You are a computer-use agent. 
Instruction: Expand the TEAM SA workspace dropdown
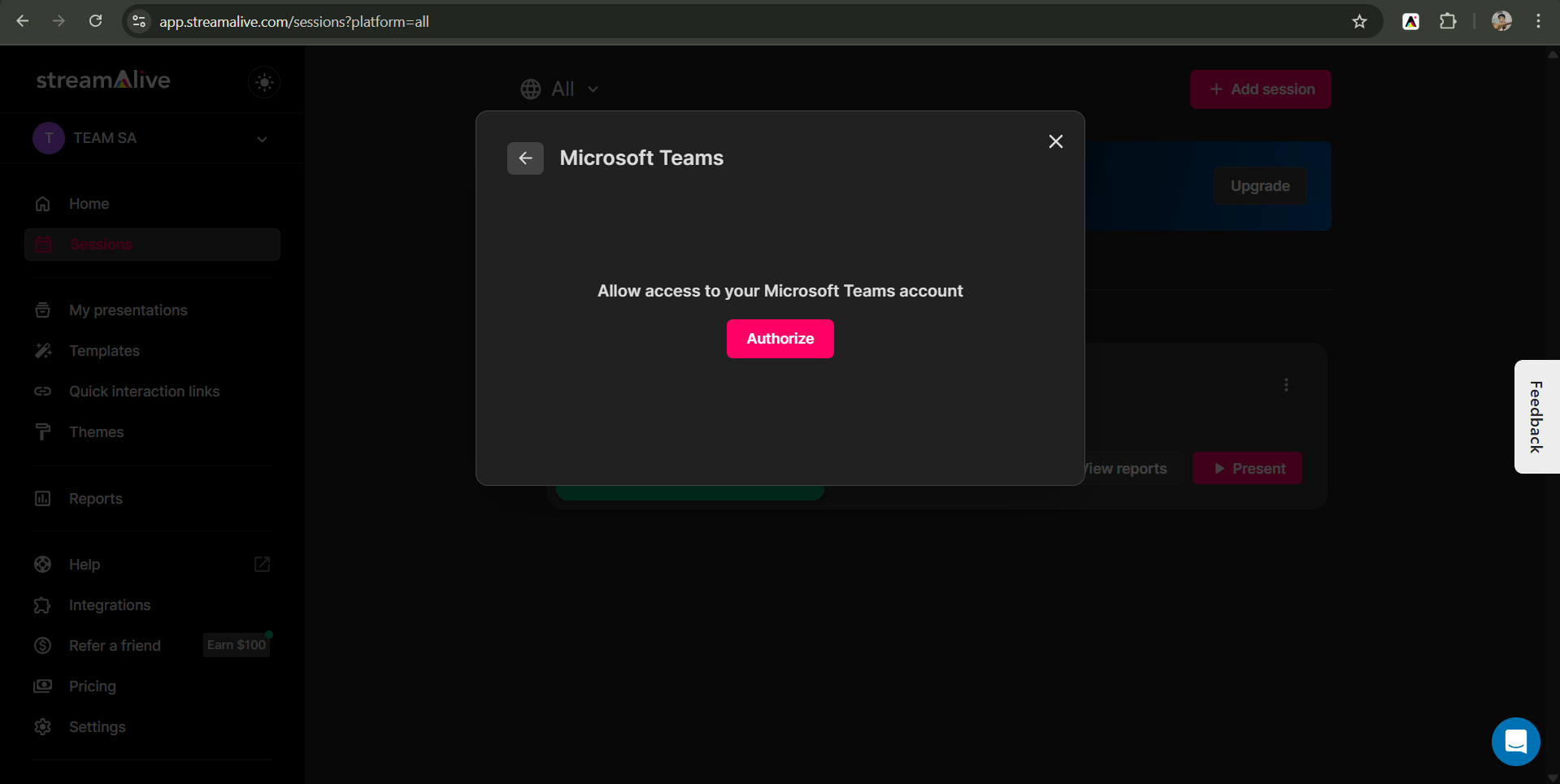[152, 138]
